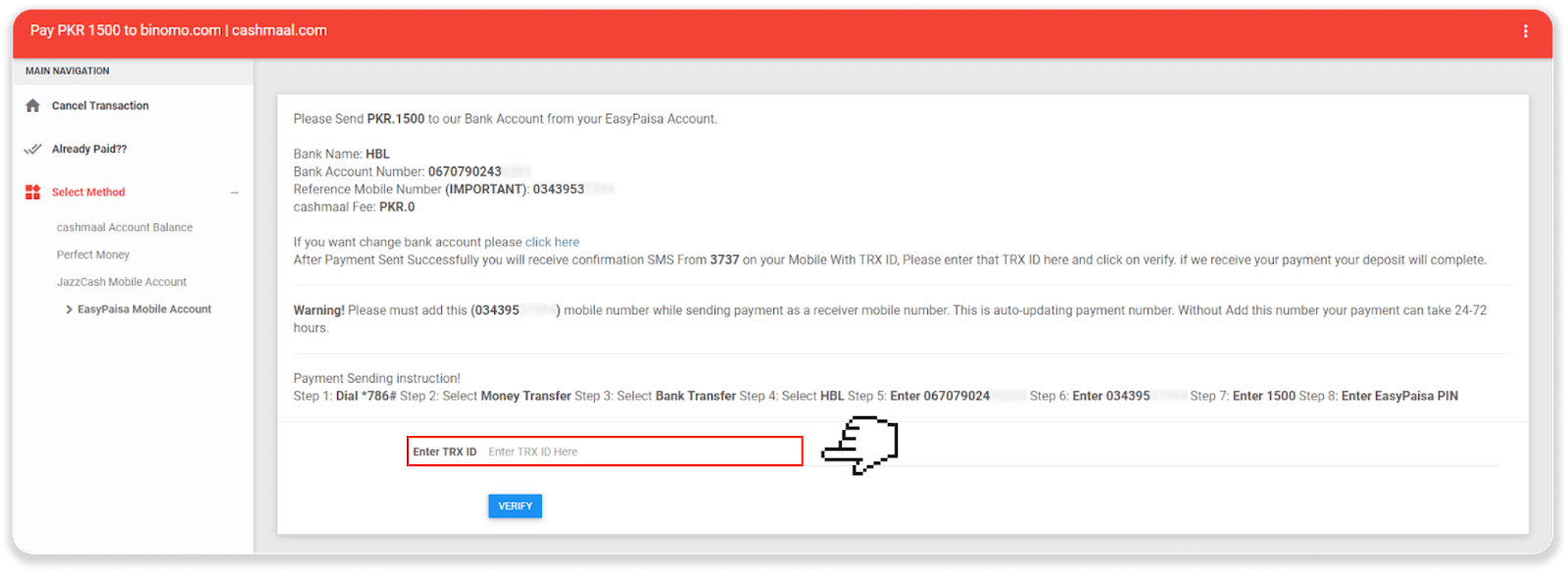Click the double-checkmark icon for Already Paid
Screen dimensions: 1568x572
click(32, 149)
